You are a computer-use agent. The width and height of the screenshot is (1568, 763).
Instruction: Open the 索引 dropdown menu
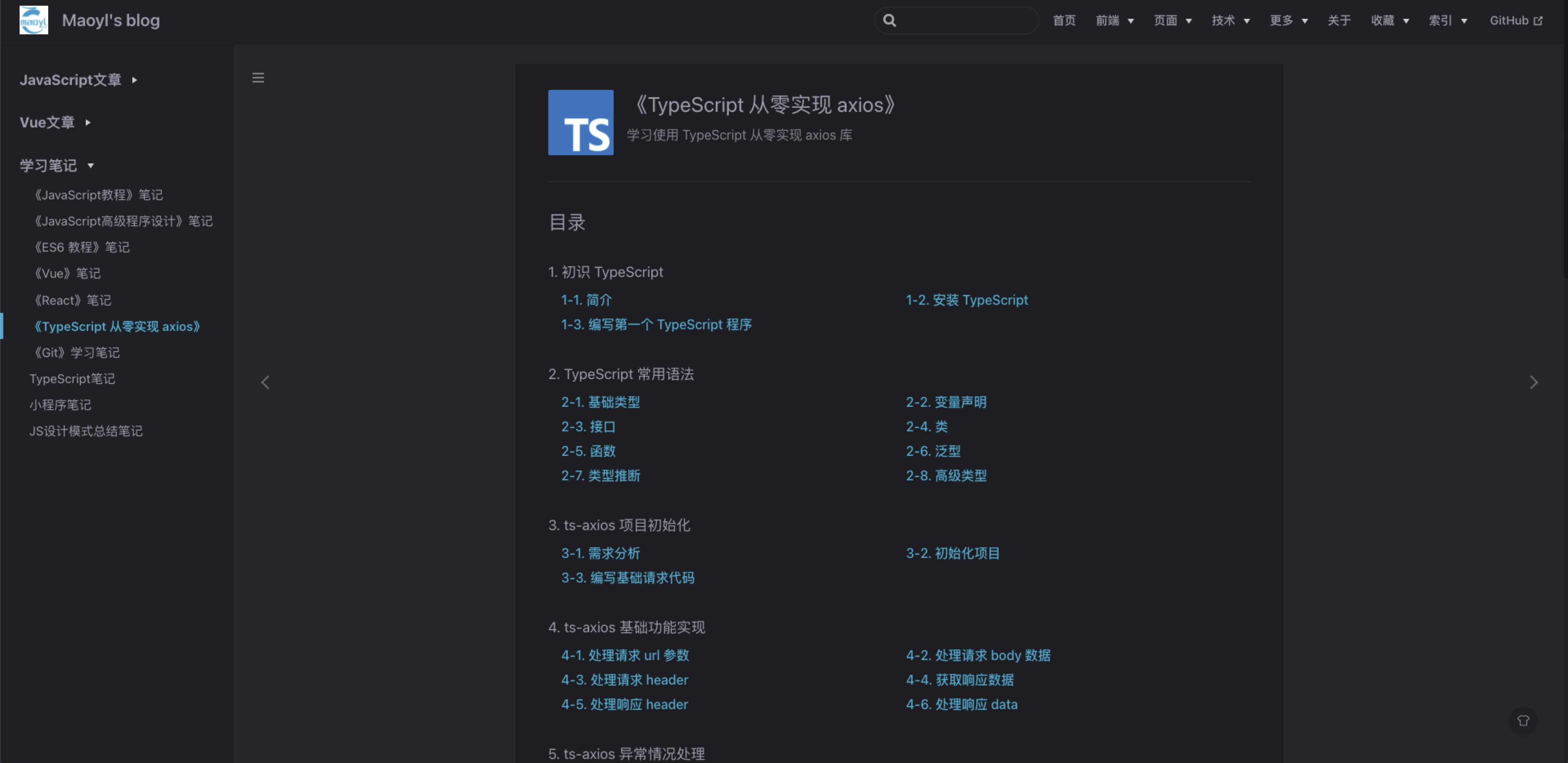click(x=1447, y=20)
